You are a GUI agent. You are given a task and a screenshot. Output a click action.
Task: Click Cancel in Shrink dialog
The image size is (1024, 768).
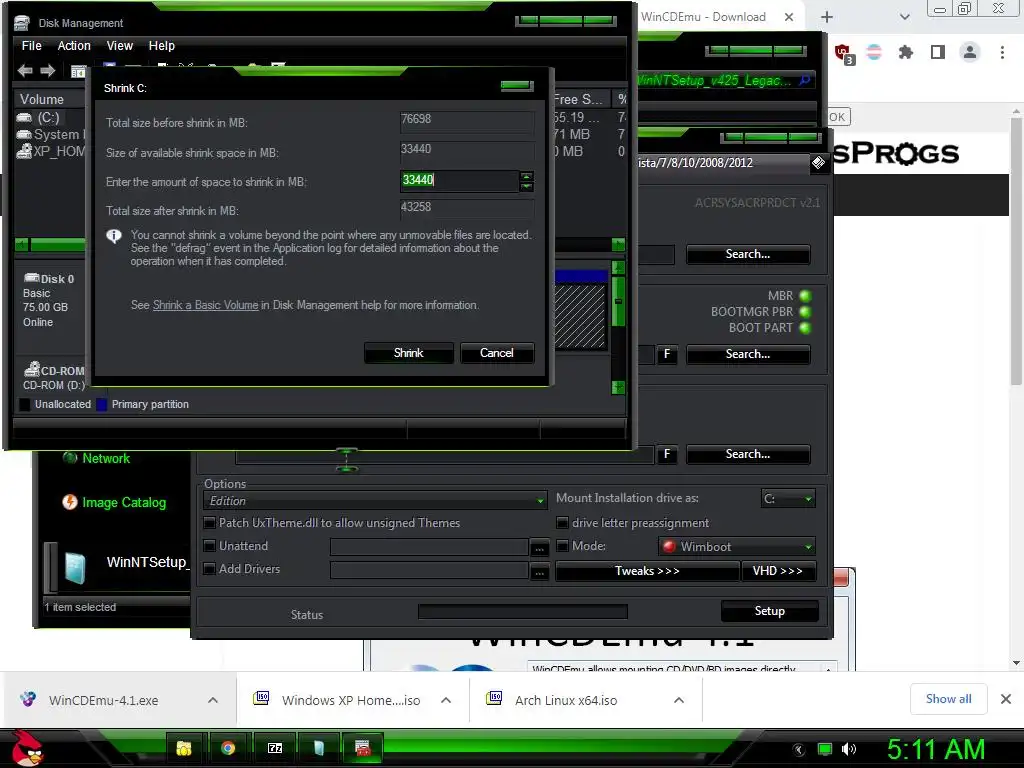click(497, 353)
